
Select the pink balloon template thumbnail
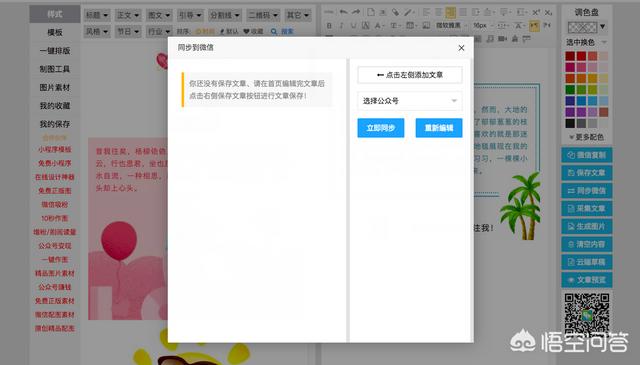pyautogui.click(x=128, y=229)
